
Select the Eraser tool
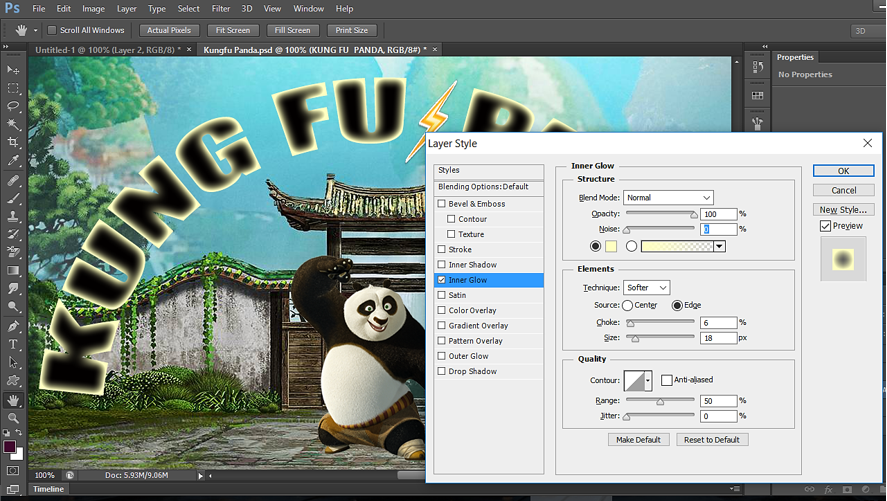pos(13,253)
